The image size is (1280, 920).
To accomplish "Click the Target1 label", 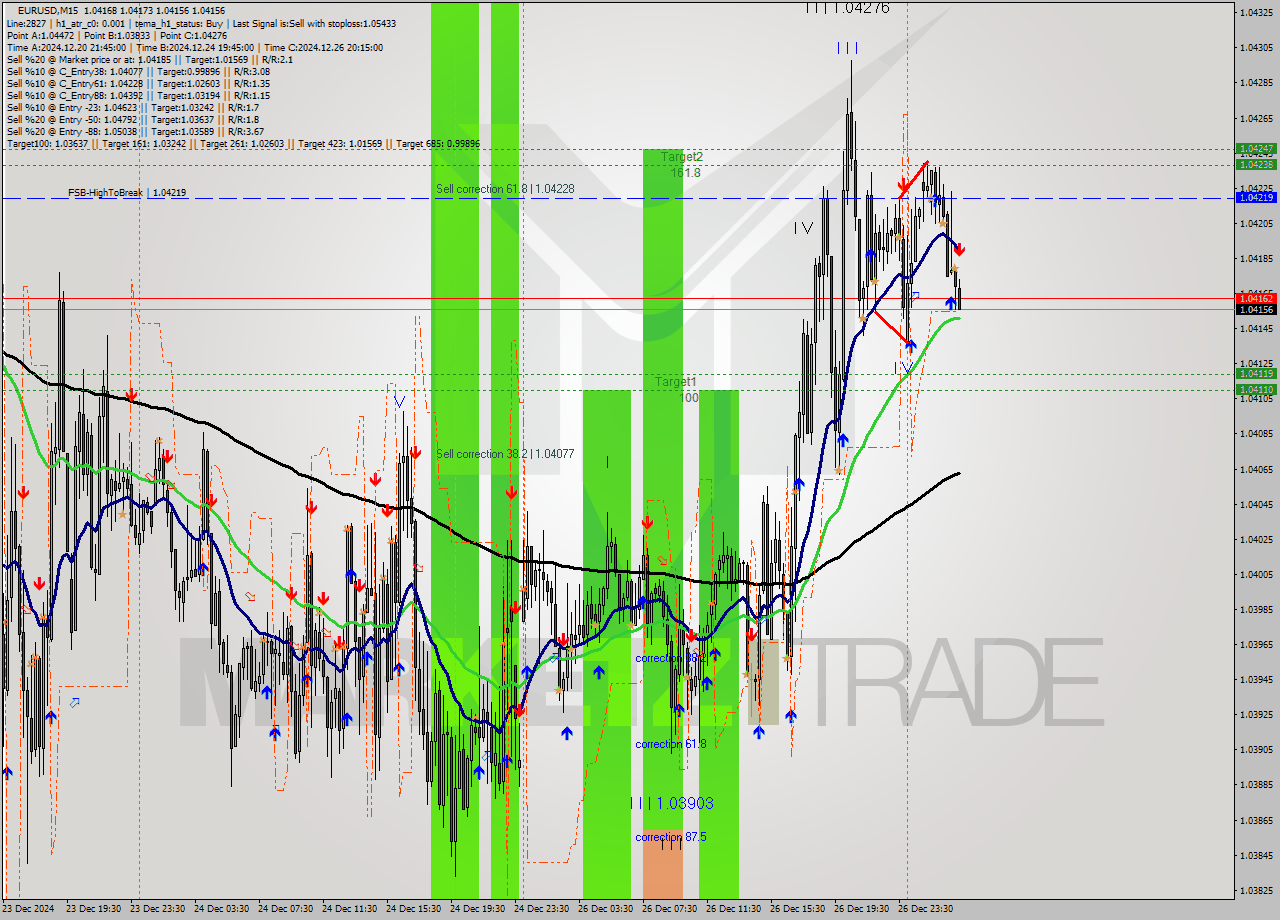I will tap(676, 381).
